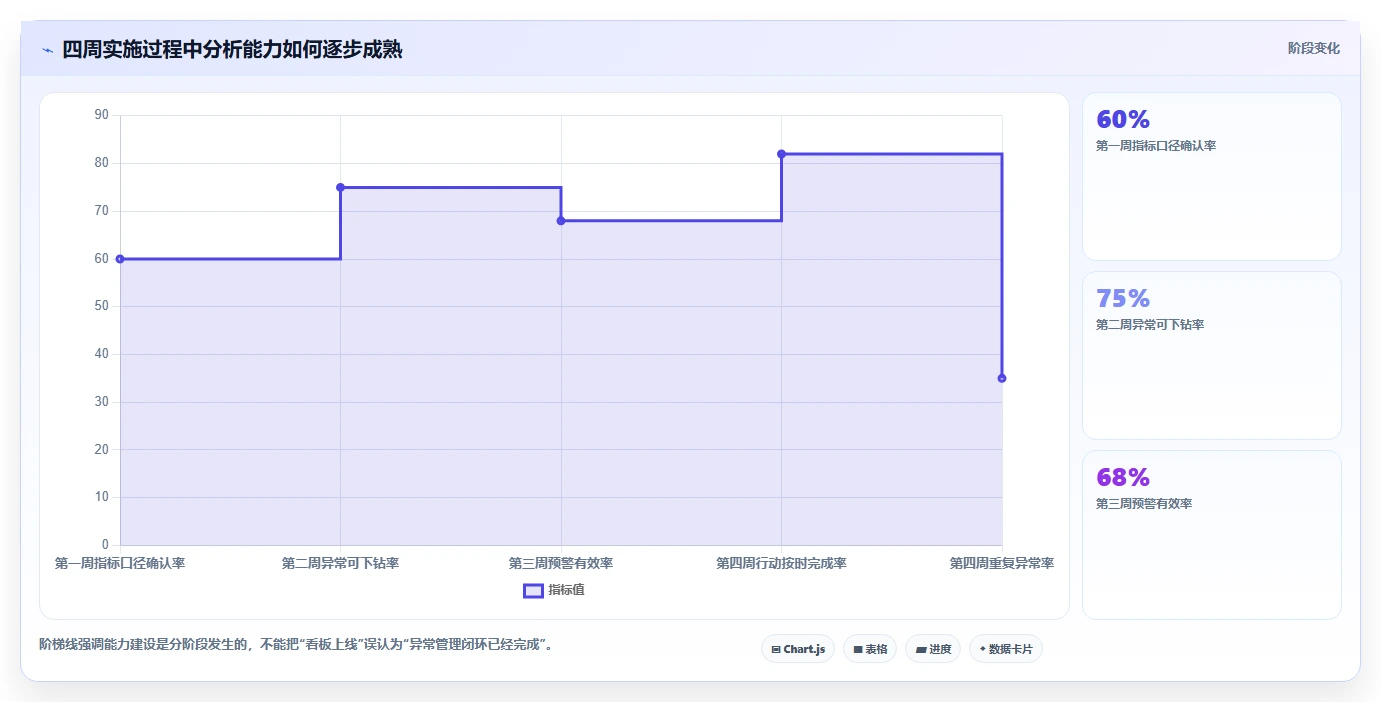Click the data point at value 75
Screen dimensions: 1381x702
point(340,187)
